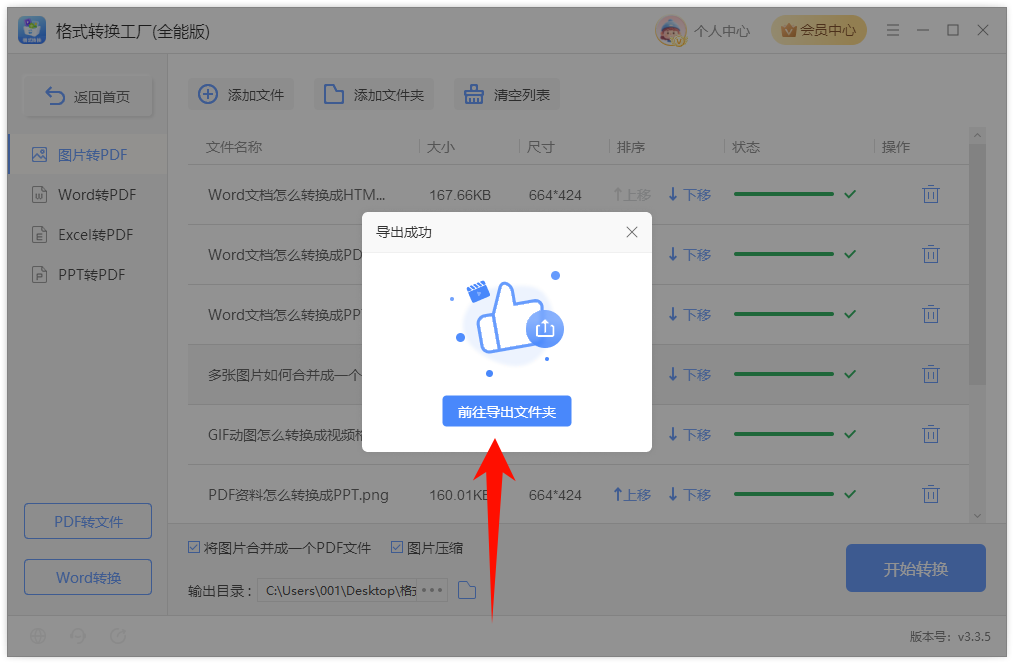Close the 导出成功 dialog
The image size is (1014, 664).
pyautogui.click(x=632, y=232)
